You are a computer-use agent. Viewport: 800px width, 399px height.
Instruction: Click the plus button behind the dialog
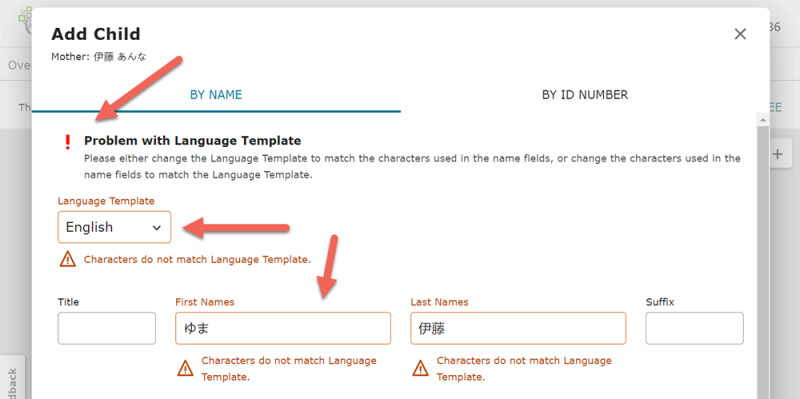pyautogui.click(x=777, y=154)
